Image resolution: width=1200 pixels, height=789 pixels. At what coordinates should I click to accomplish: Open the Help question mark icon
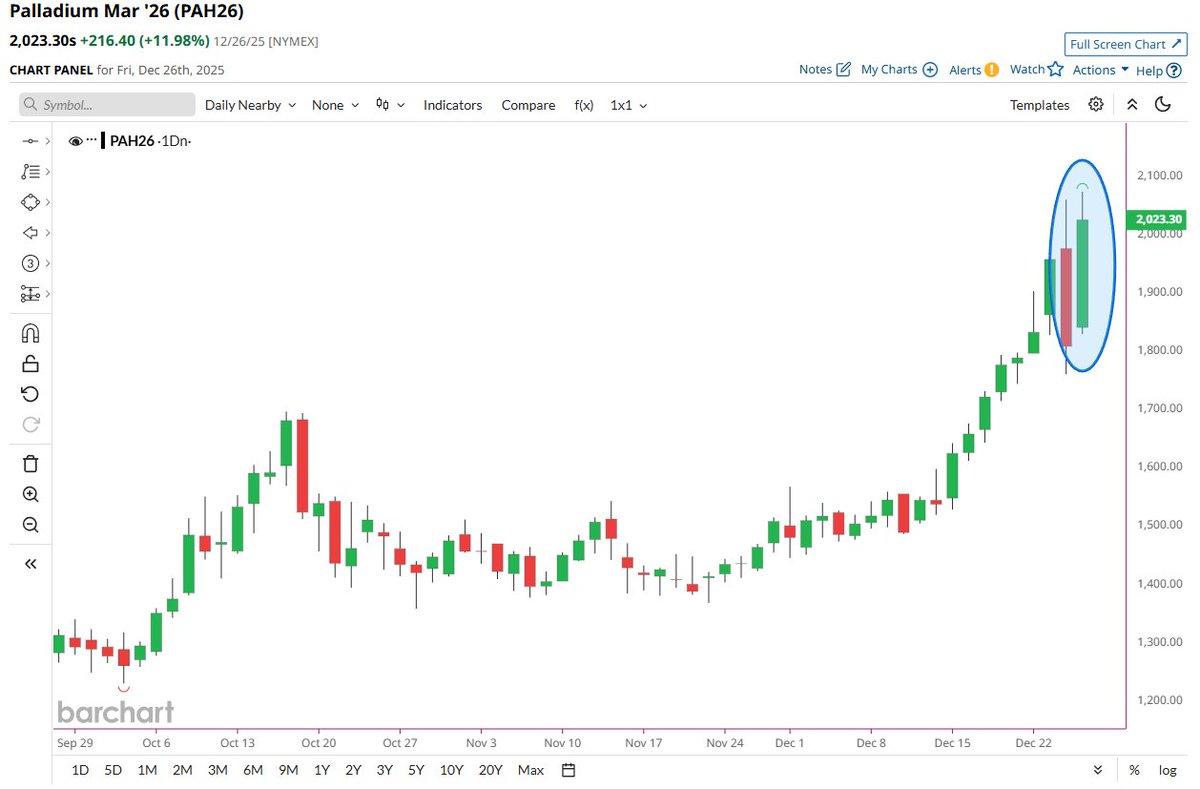pyautogui.click(x=1173, y=70)
